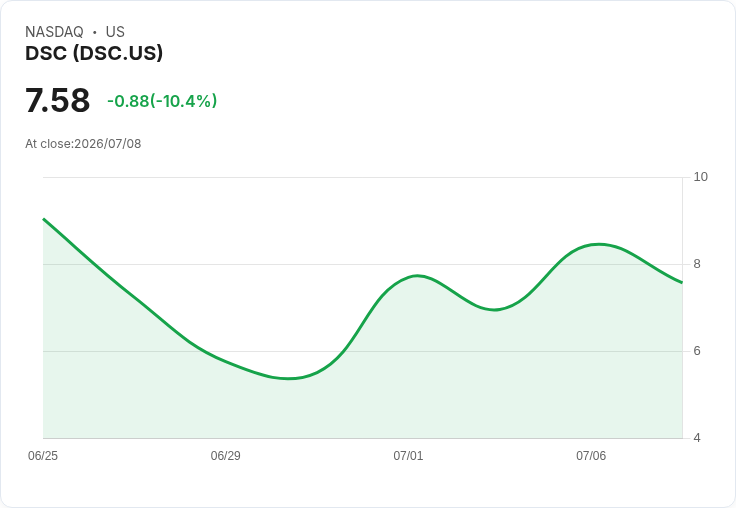
Task: Select the 06/29 date label on axis
Action: [x=225, y=456]
